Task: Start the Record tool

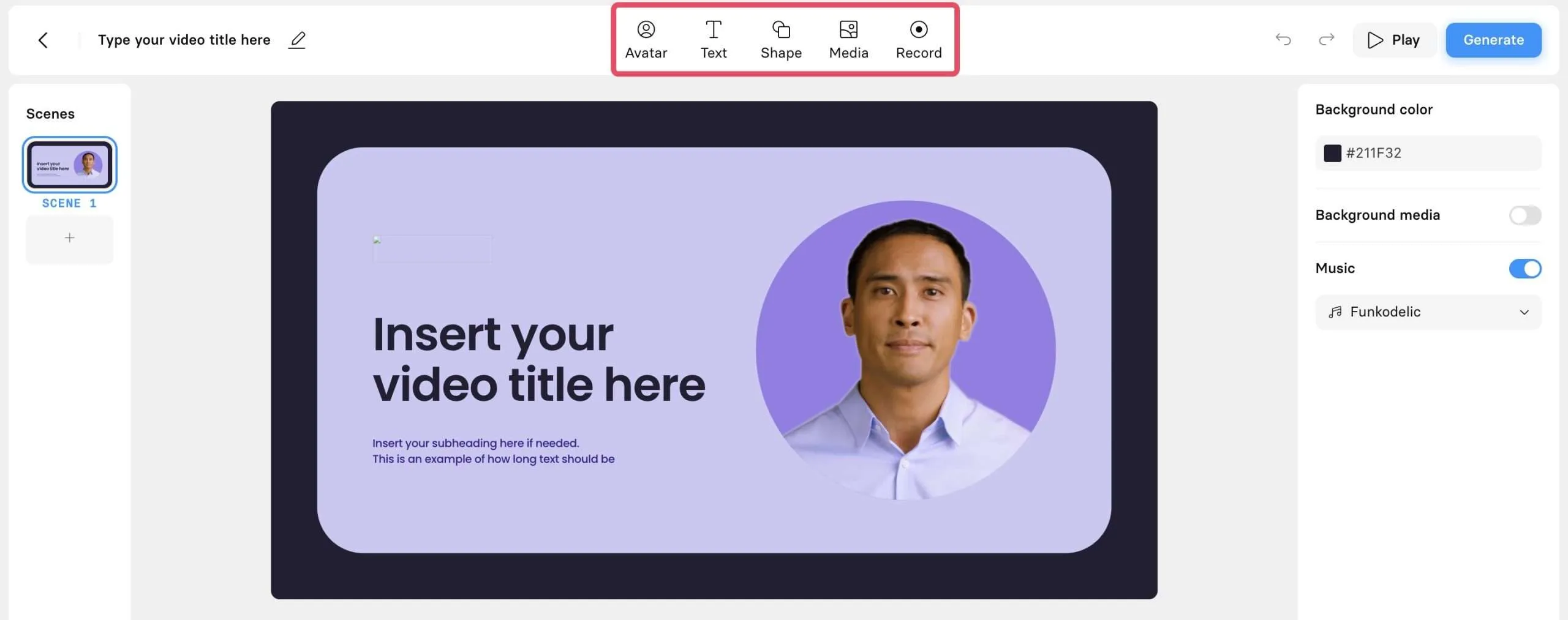Action: [x=919, y=40]
